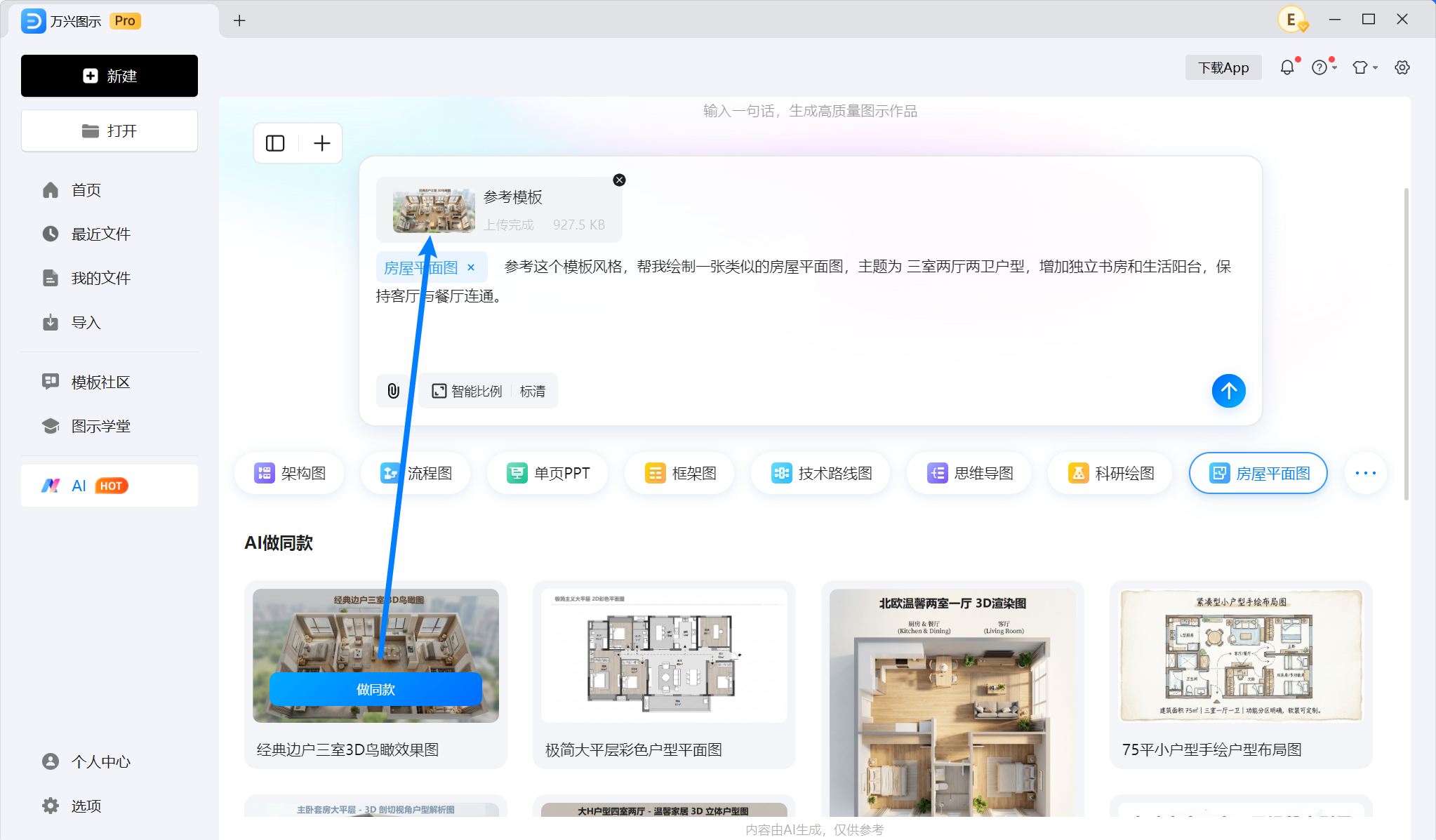
Task: Click the blue send arrow button
Action: (1229, 391)
